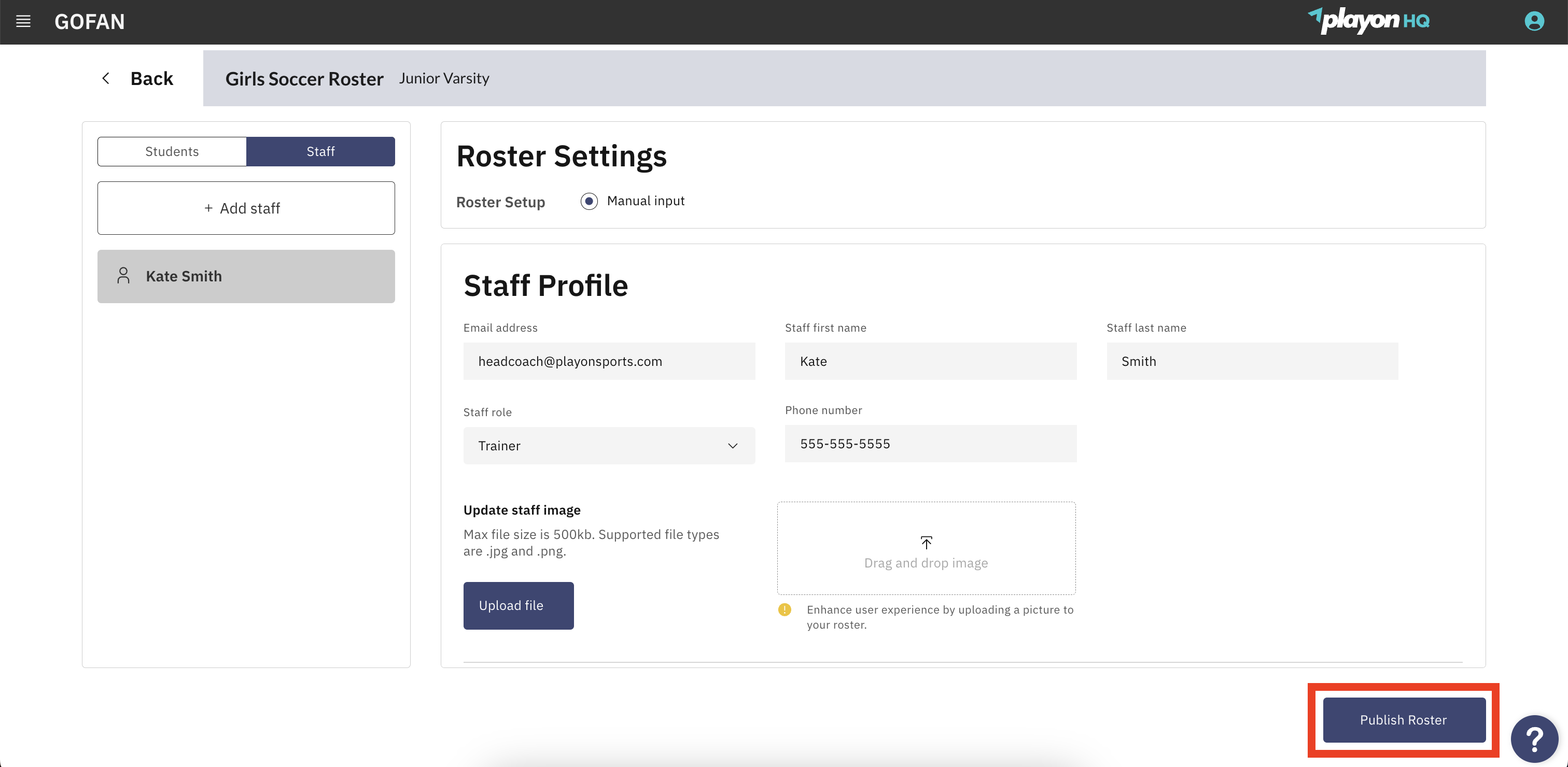Click the person icon beside Kate Smith
This screenshot has width=1568, height=767.
click(123, 276)
